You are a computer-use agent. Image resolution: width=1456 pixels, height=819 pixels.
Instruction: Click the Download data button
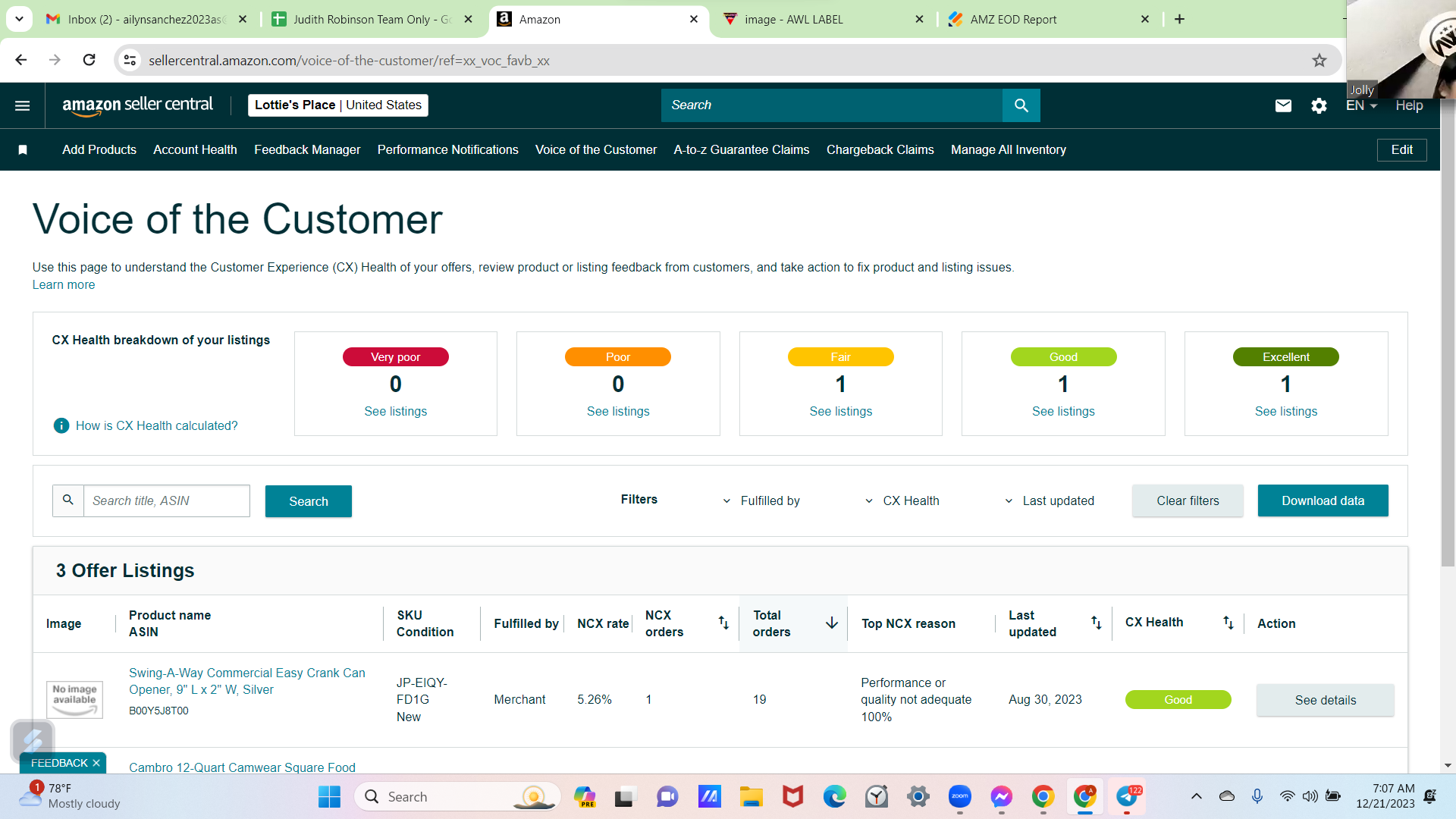1323,500
